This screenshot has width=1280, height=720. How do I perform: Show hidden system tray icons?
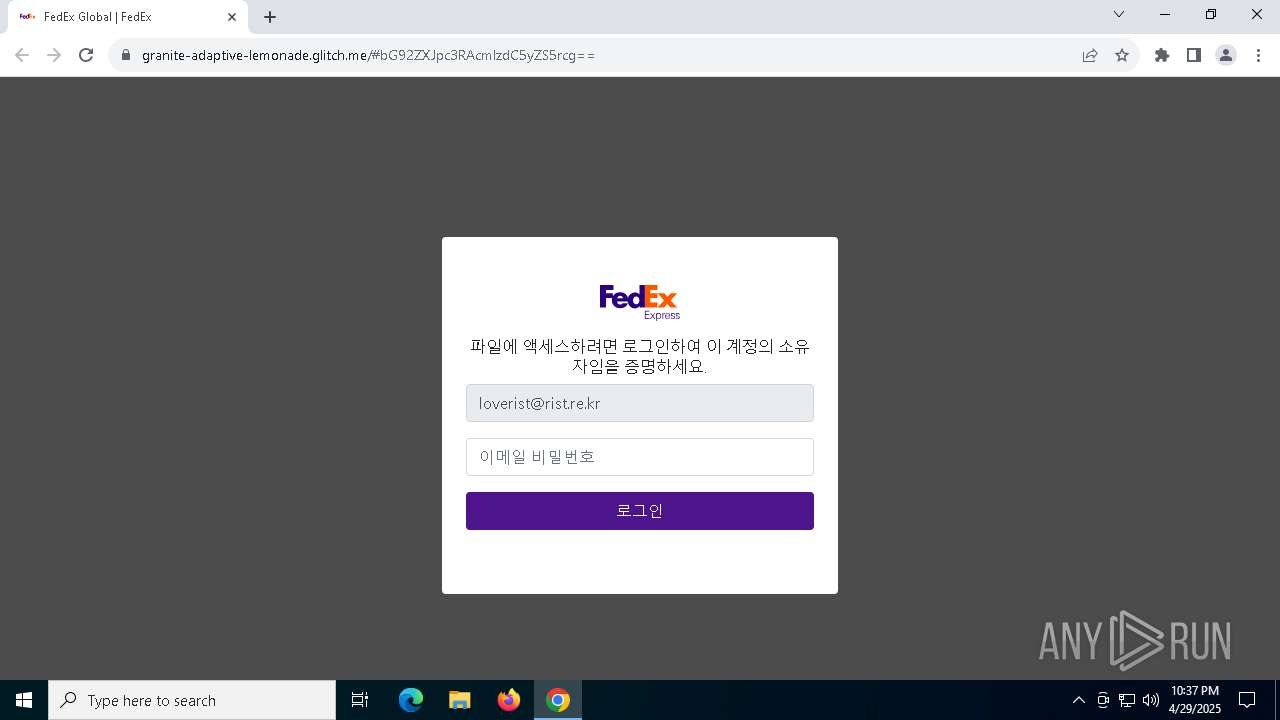click(x=1079, y=700)
